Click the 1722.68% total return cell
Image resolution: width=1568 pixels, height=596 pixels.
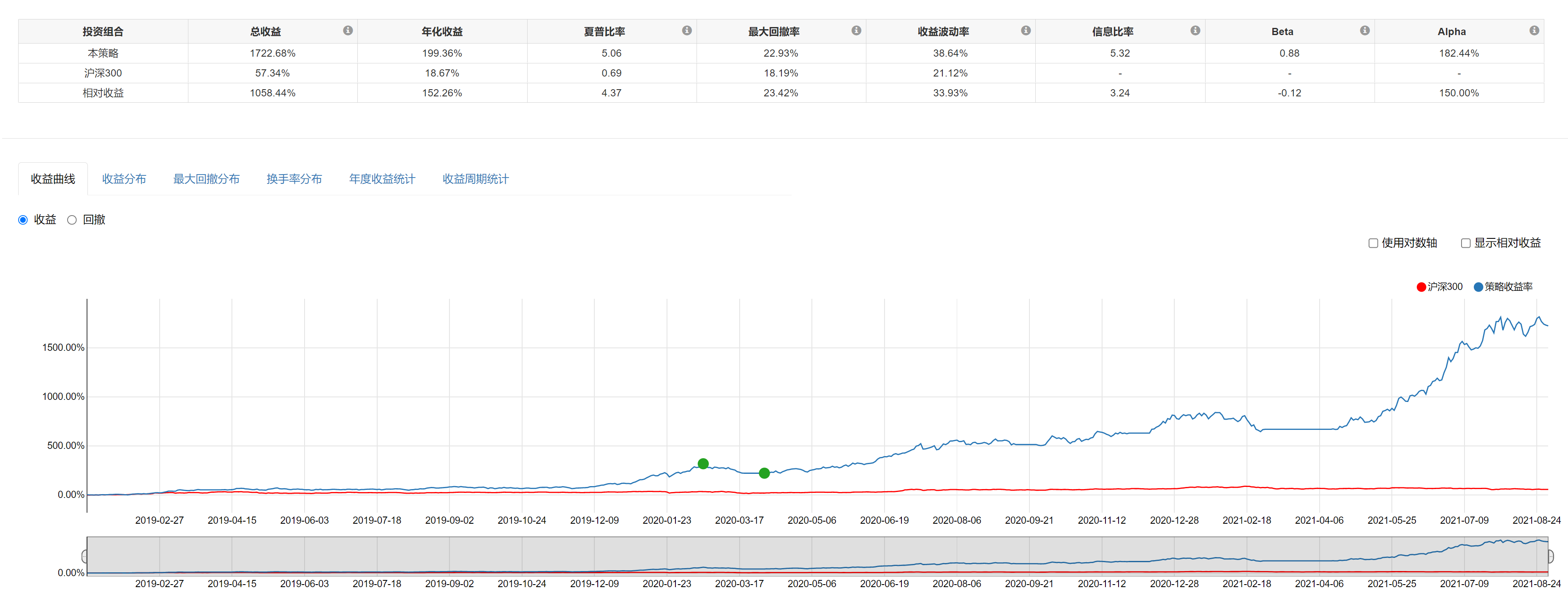click(x=273, y=53)
